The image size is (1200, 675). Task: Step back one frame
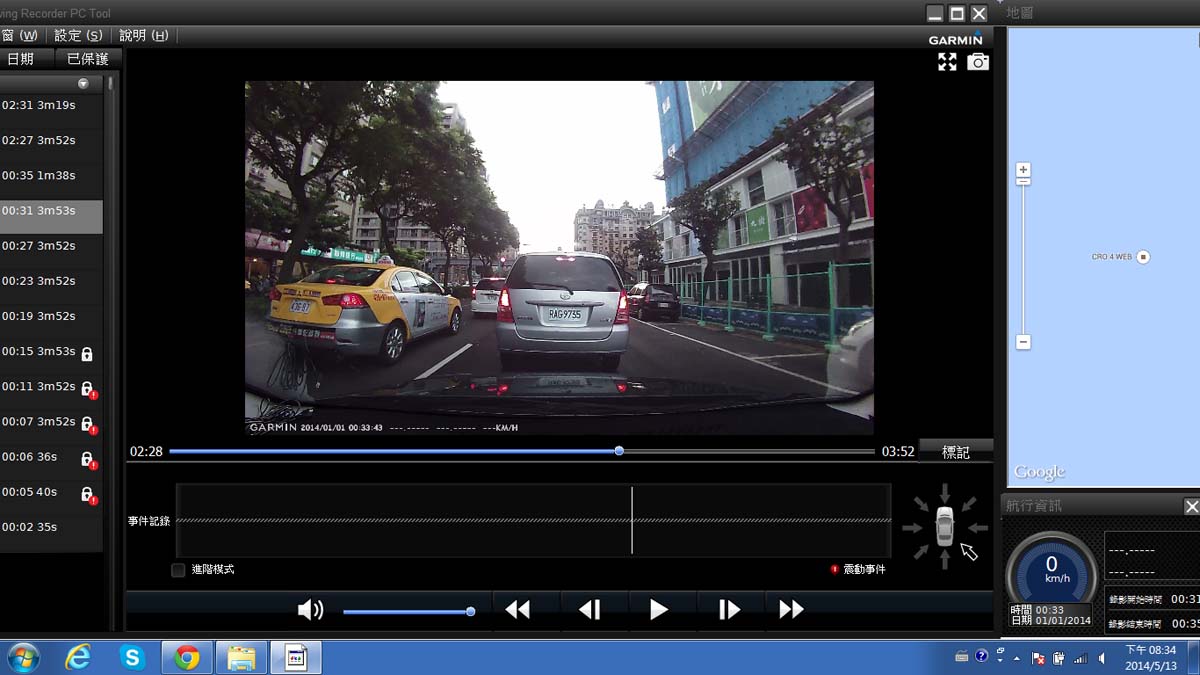tap(590, 610)
